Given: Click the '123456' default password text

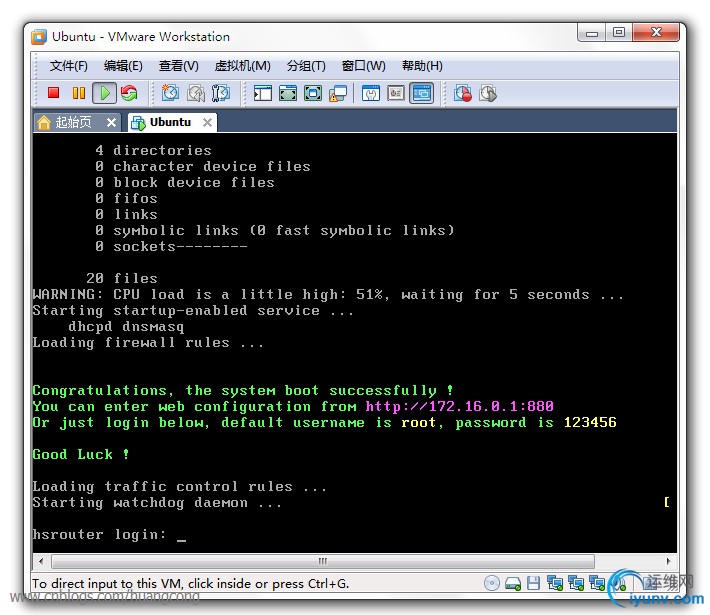Looking at the screenshot, I should tap(590, 423).
